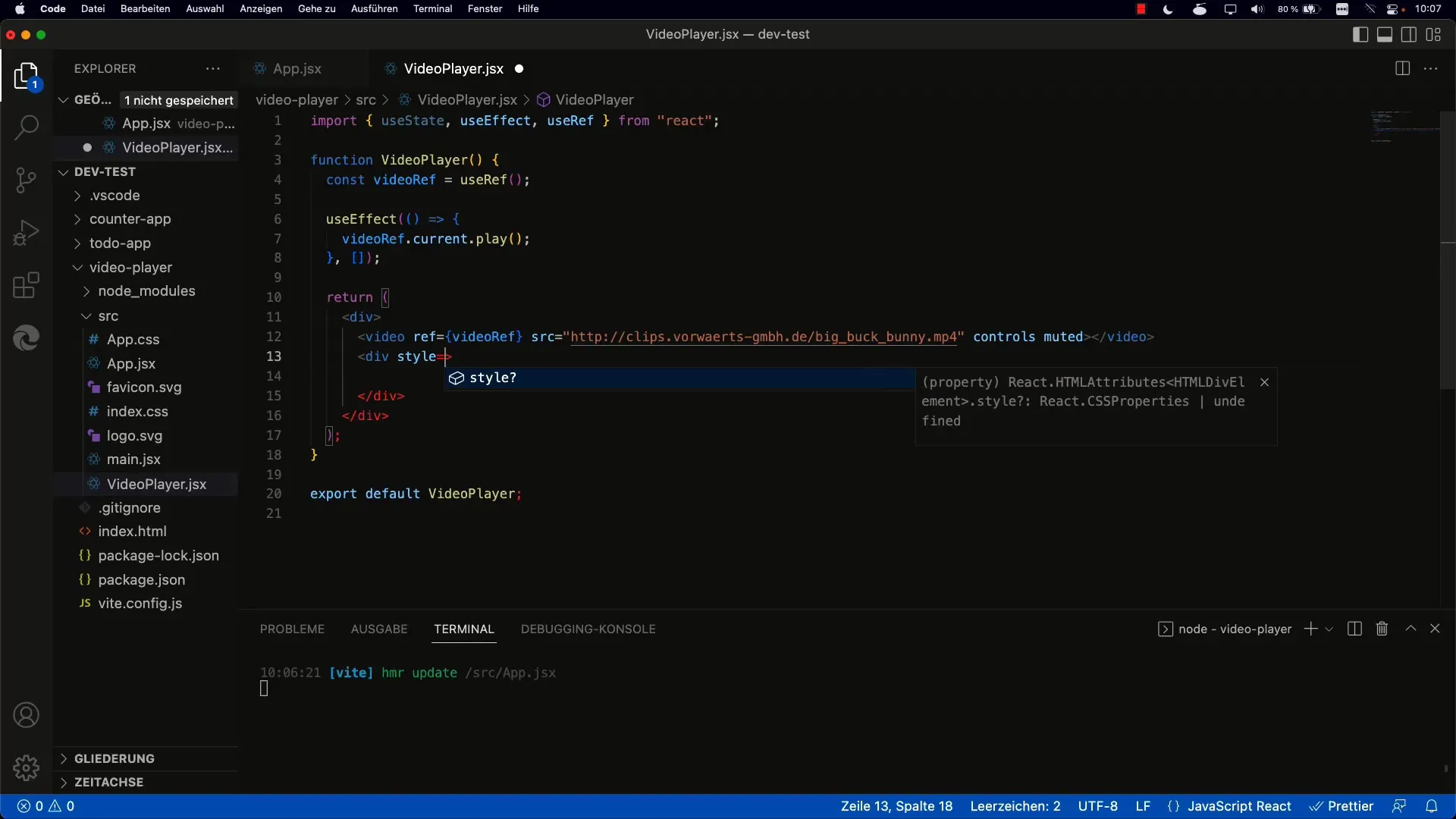The height and width of the screenshot is (819, 1456).
Task: Toggle secondary sidebar visibility
Action: tap(1409, 34)
